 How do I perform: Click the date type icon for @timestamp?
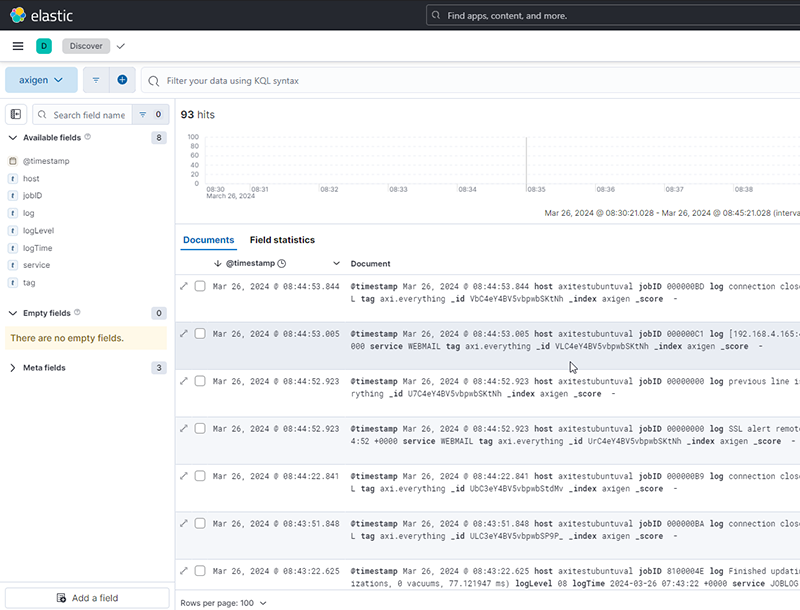(x=13, y=161)
